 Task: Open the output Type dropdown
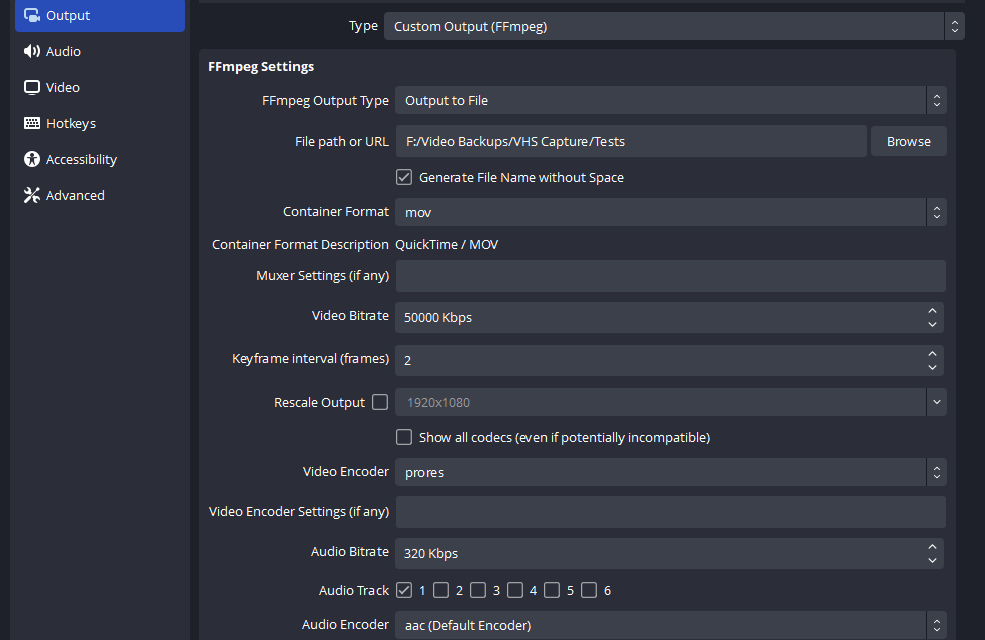tap(674, 27)
